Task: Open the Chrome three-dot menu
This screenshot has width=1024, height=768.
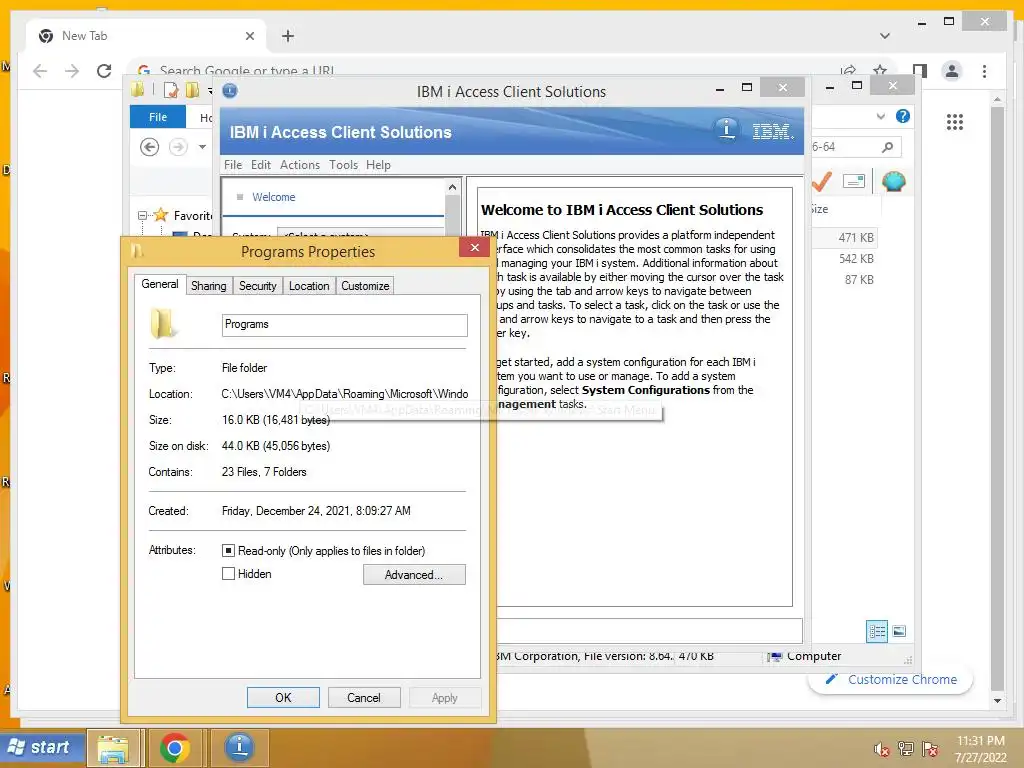Action: pos(984,71)
